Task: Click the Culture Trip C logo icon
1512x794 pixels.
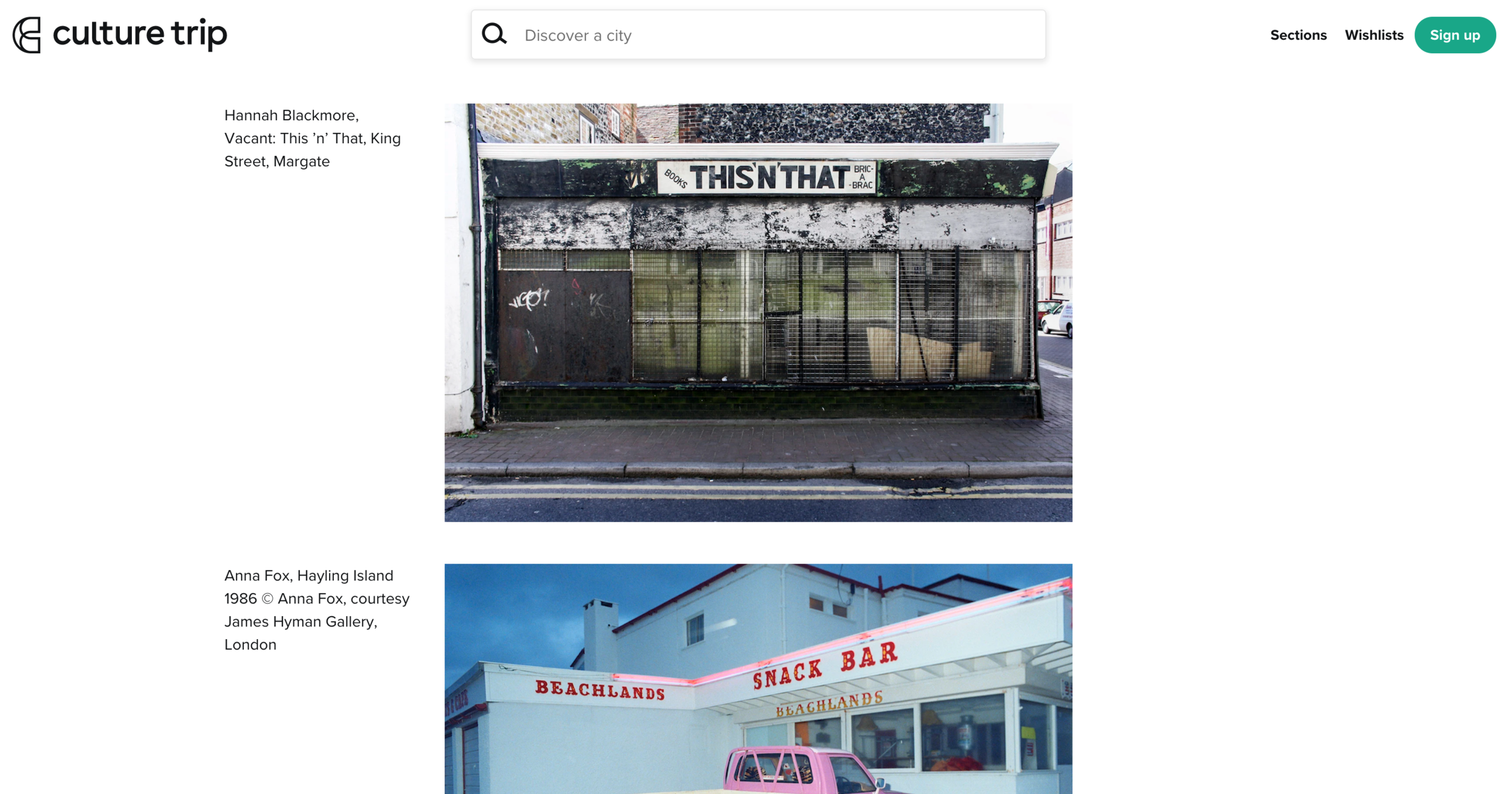Action: 27,35
